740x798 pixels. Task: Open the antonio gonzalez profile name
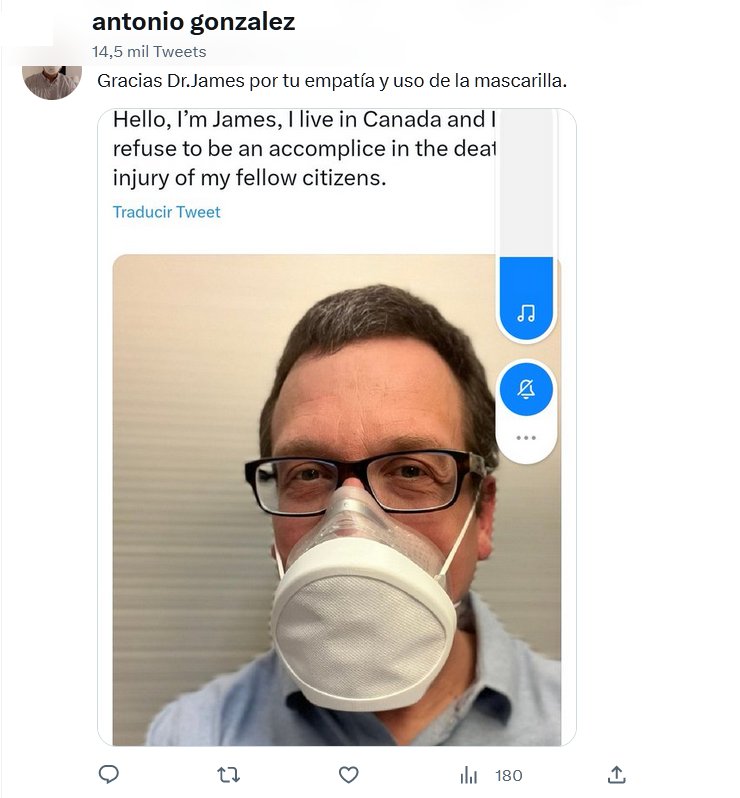click(193, 22)
